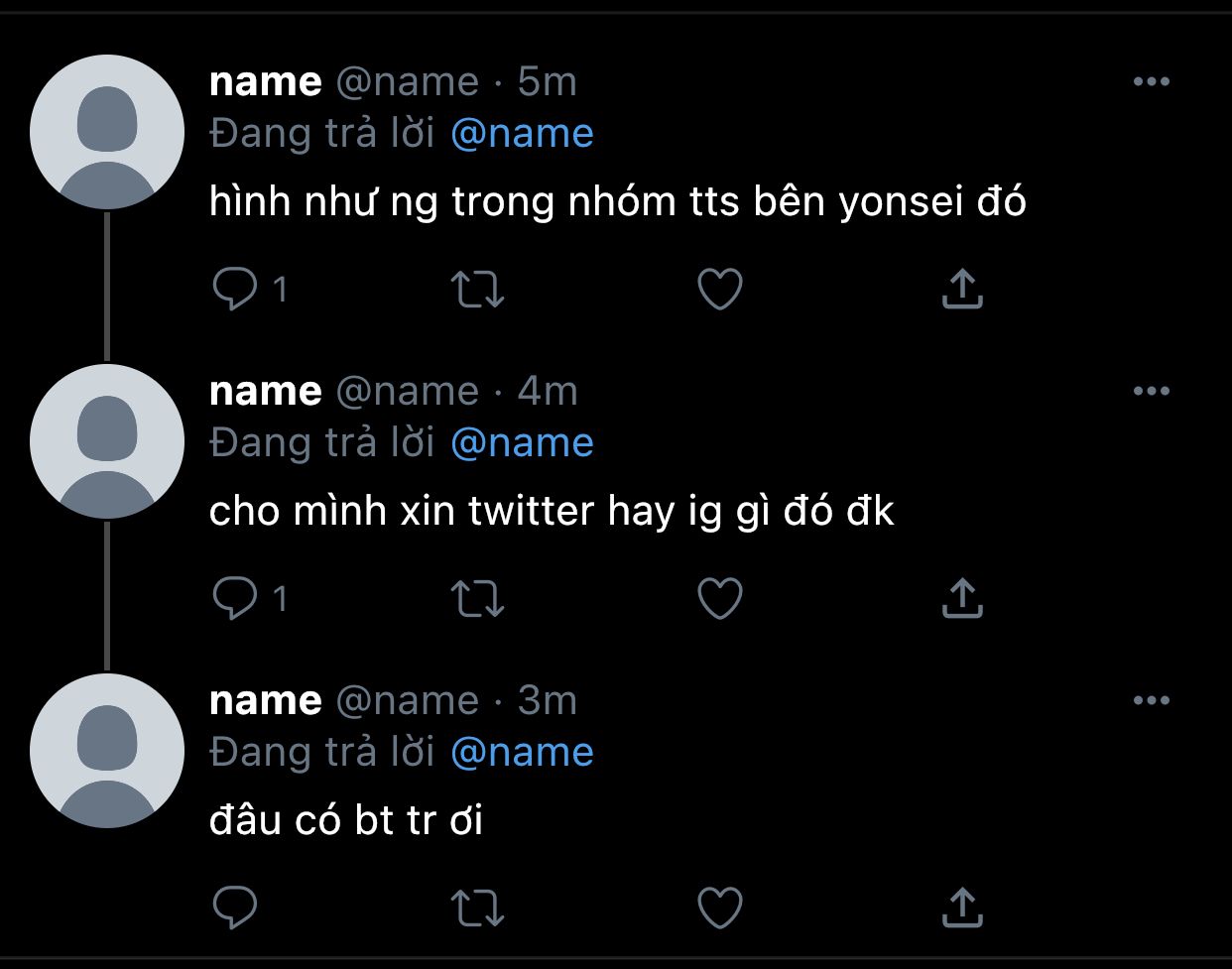The width and height of the screenshot is (1232, 969).
Task: Open more options on 4m tweet
Action: 1151,391
